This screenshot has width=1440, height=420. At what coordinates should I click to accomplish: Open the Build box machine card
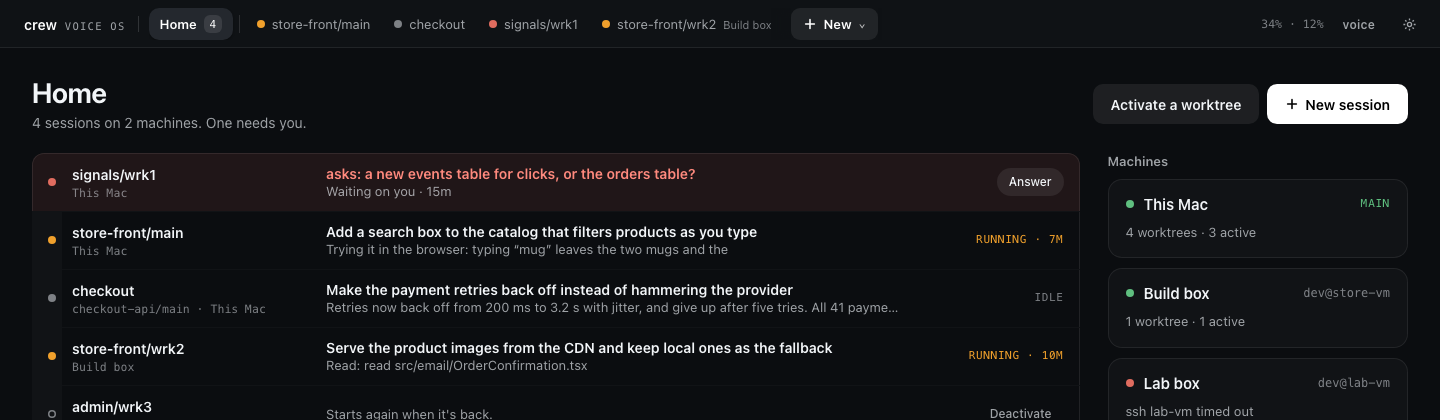pos(1258,308)
